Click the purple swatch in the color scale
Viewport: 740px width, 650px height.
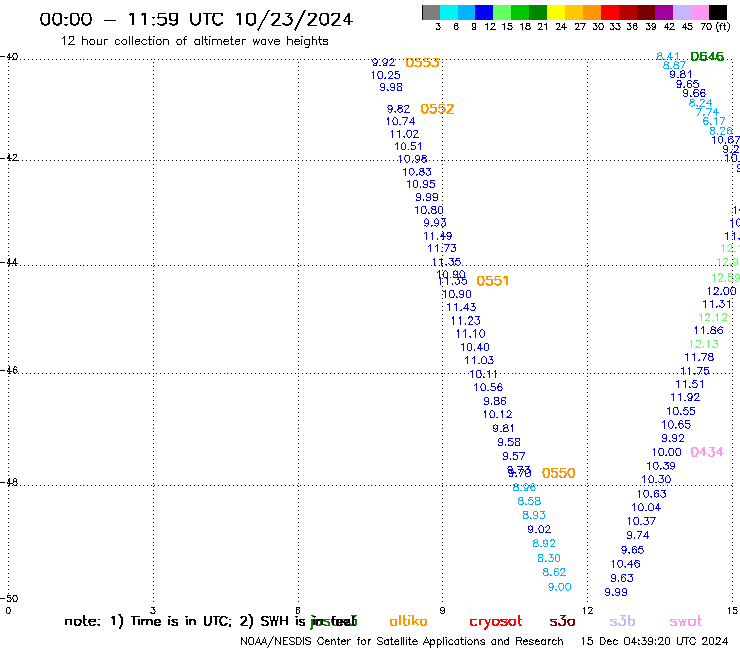pyautogui.click(x=663, y=12)
